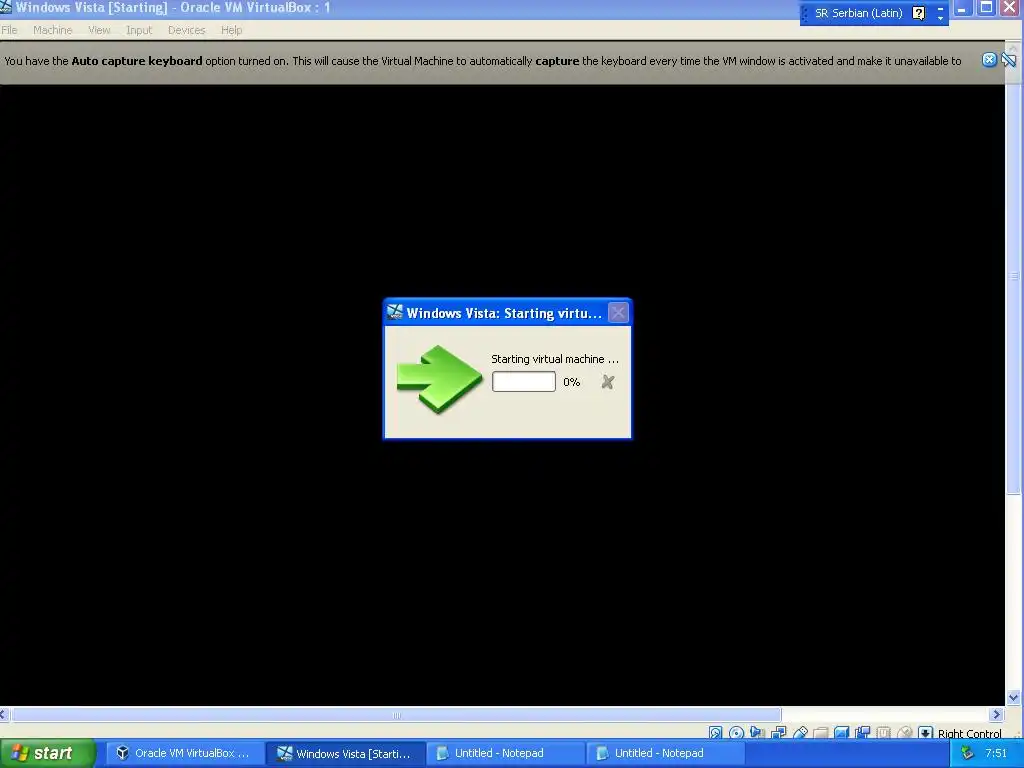
Task: Click the hard disk activity indicator
Action: coord(715,733)
